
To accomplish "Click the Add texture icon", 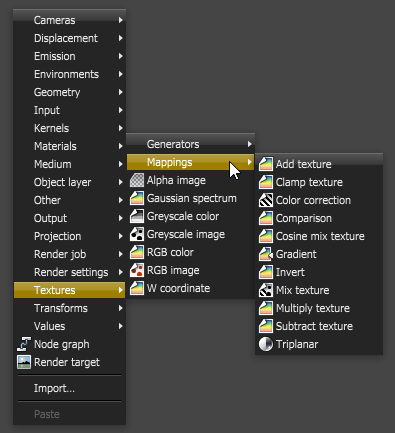I will [266, 164].
